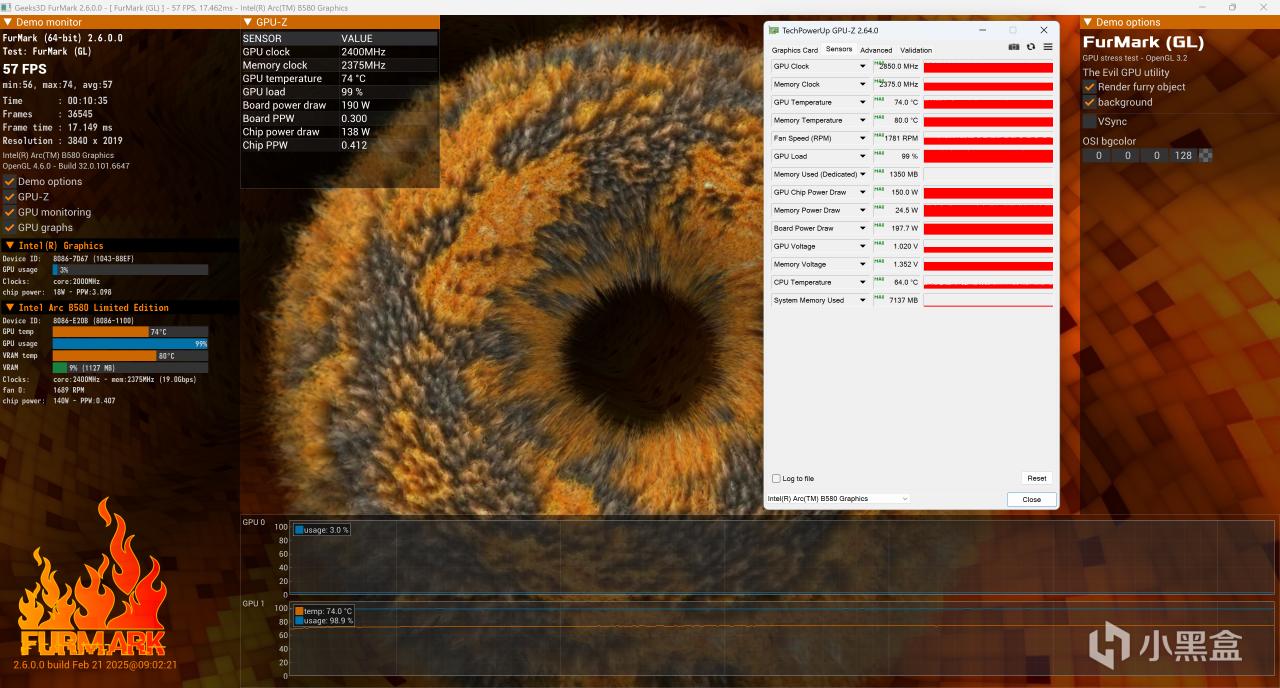Open the Memory Clock sensor dropdown

(863, 84)
